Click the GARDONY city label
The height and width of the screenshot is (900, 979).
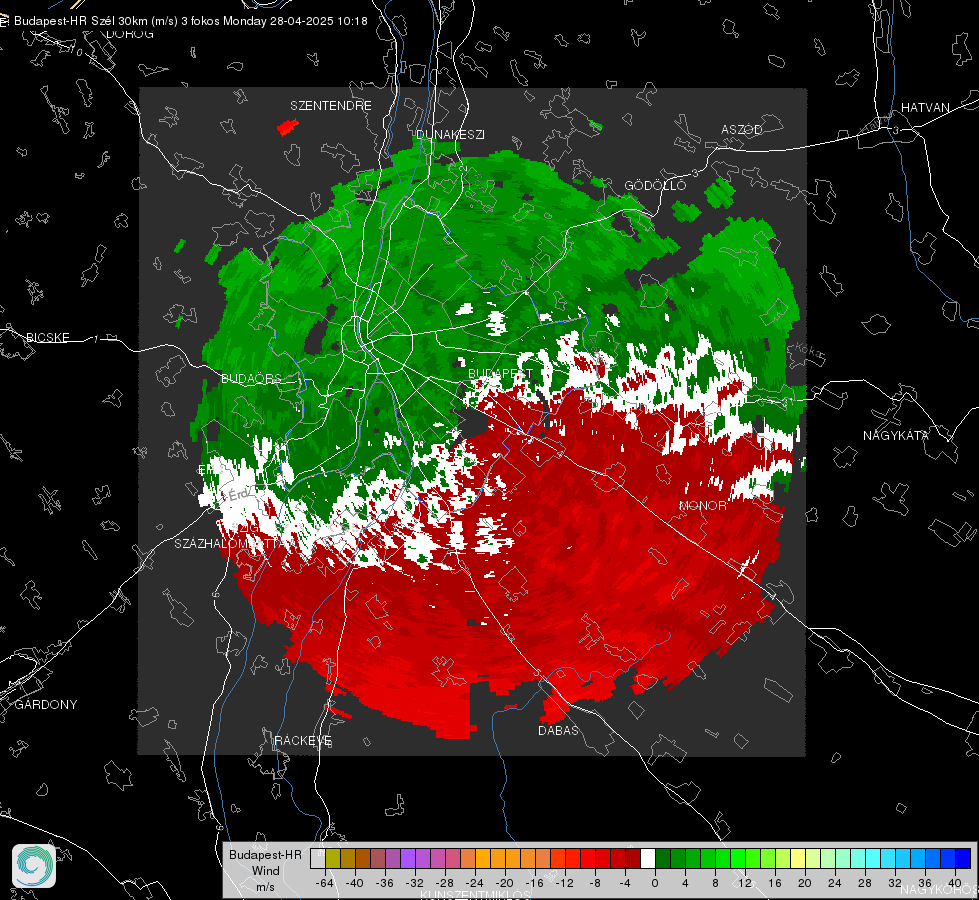46,705
